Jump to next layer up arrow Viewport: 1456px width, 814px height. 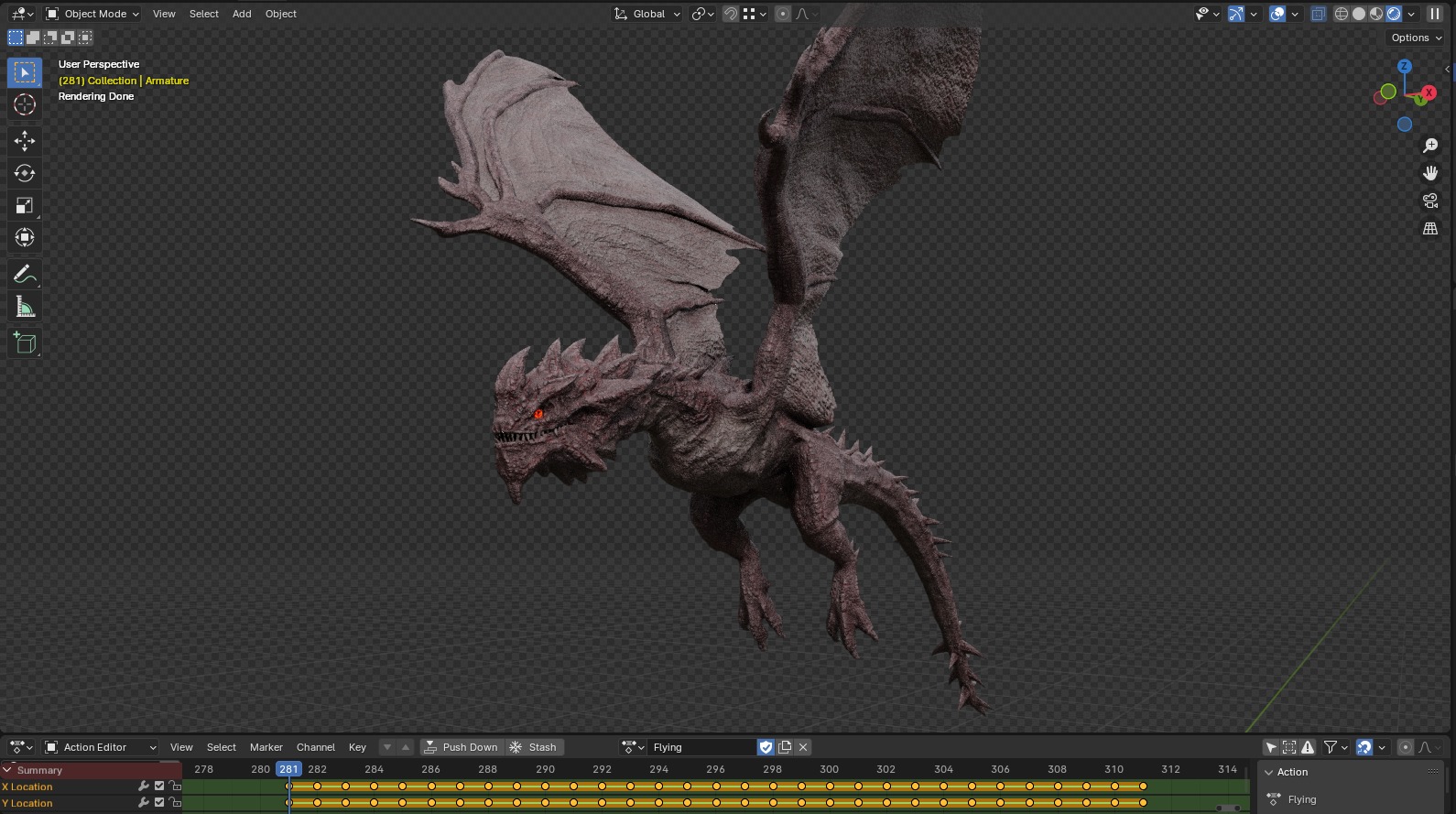pos(406,747)
